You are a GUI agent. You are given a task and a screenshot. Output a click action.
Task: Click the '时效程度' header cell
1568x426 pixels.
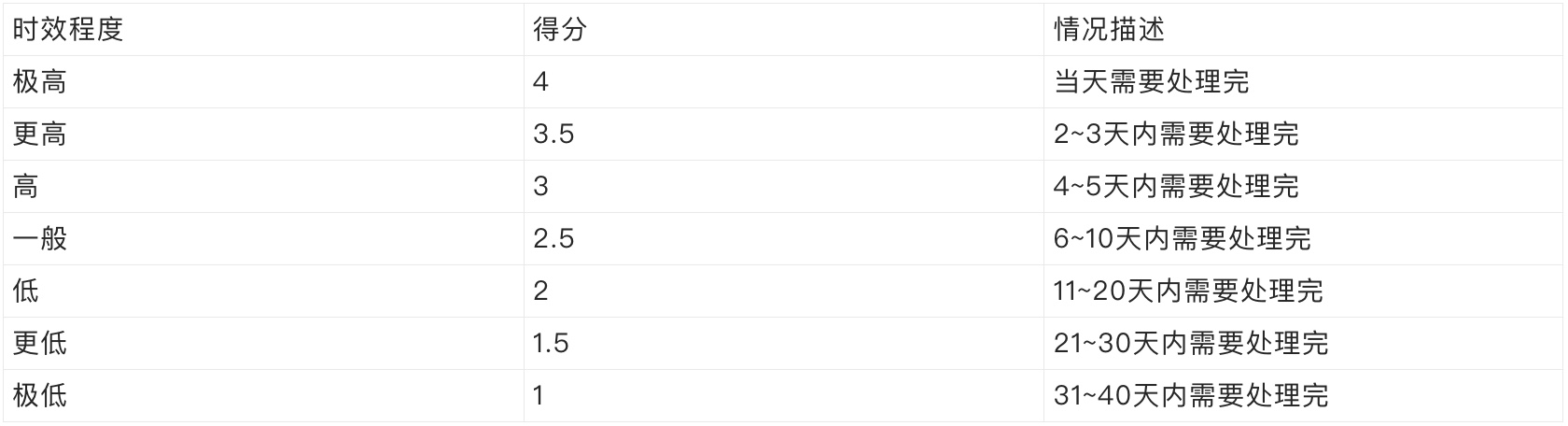pyautogui.click(x=67, y=30)
